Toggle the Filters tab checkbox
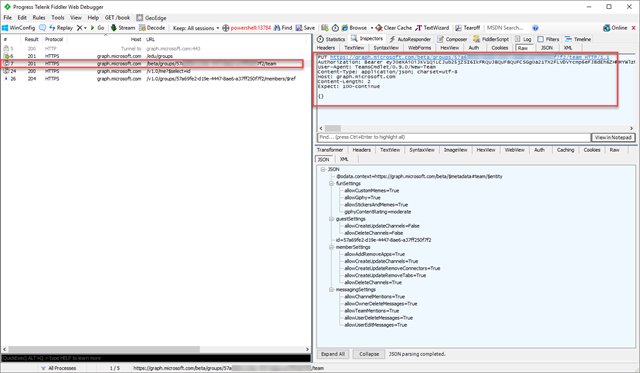 pos(540,39)
